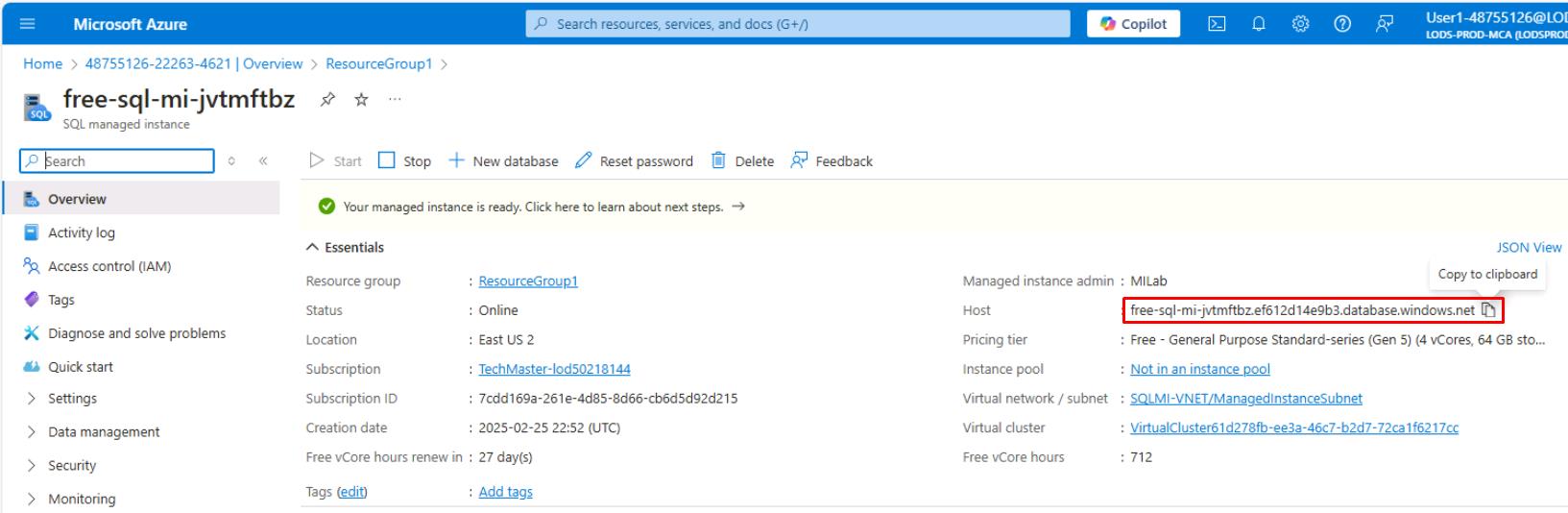The height and width of the screenshot is (513, 1568).
Task: Open the VirtualCluster61d278fb link
Action: (x=1294, y=428)
